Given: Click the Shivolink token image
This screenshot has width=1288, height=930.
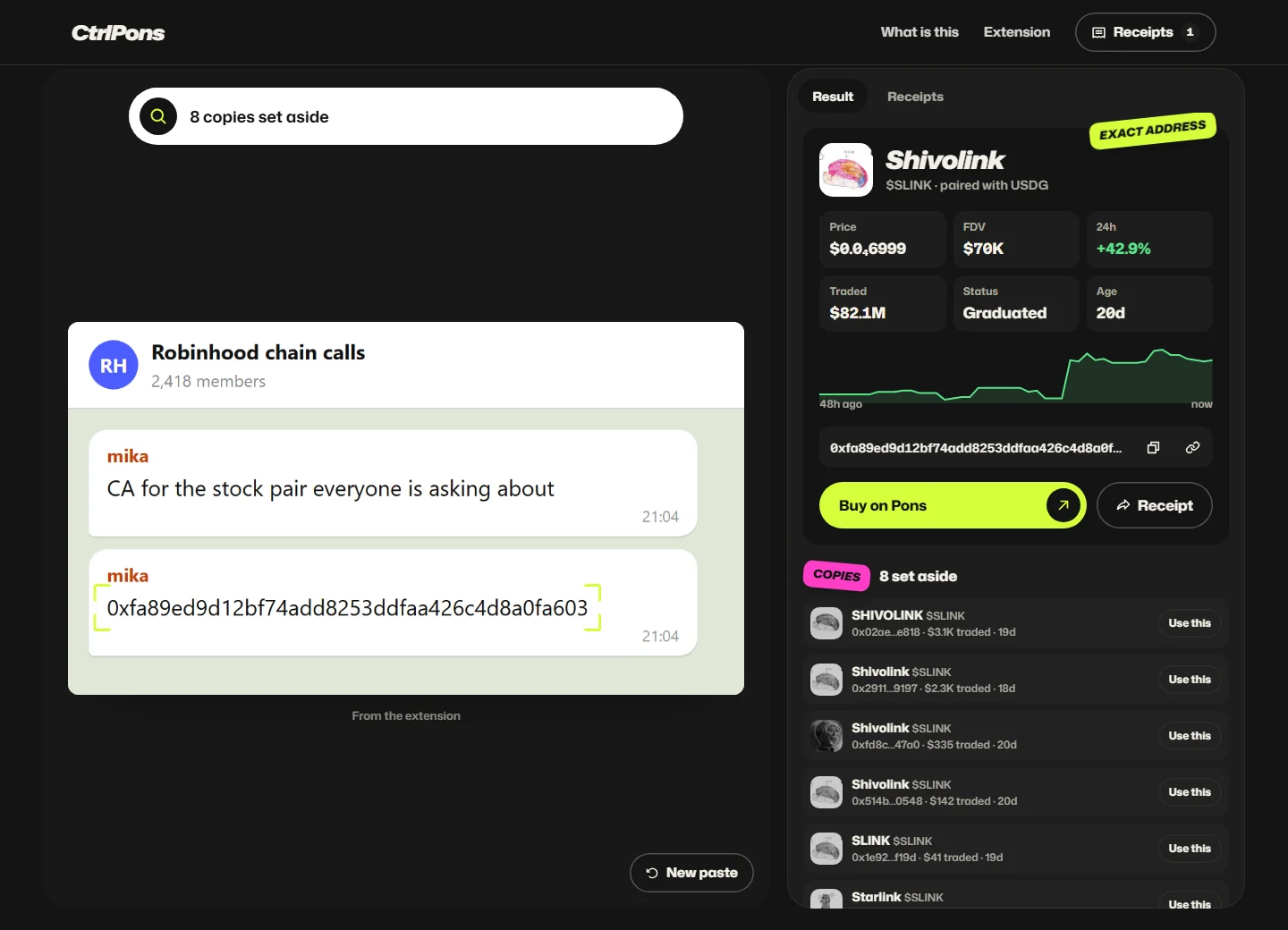Looking at the screenshot, I should pyautogui.click(x=846, y=170).
